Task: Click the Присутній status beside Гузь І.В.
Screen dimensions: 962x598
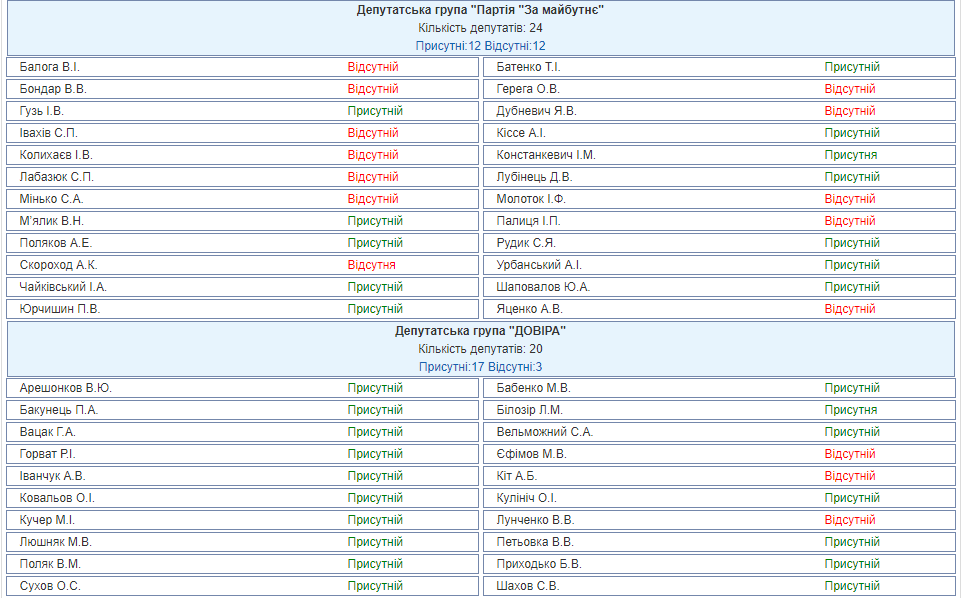Action: (x=375, y=111)
